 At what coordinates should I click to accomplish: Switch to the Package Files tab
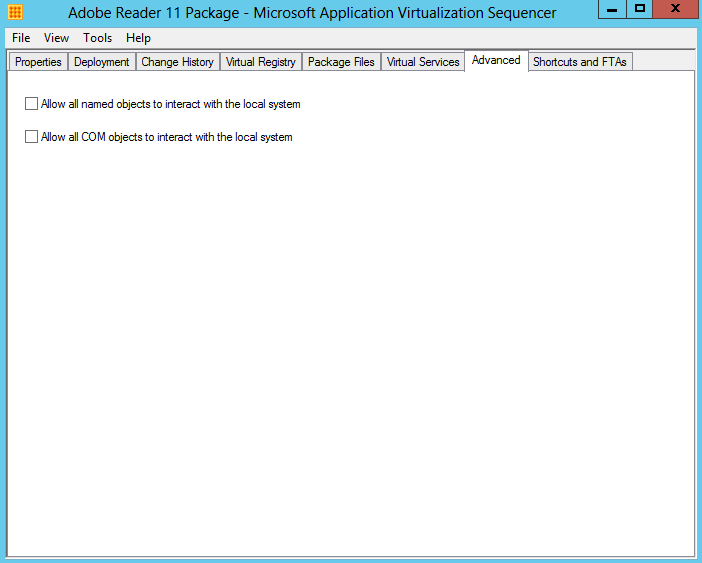point(341,62)
